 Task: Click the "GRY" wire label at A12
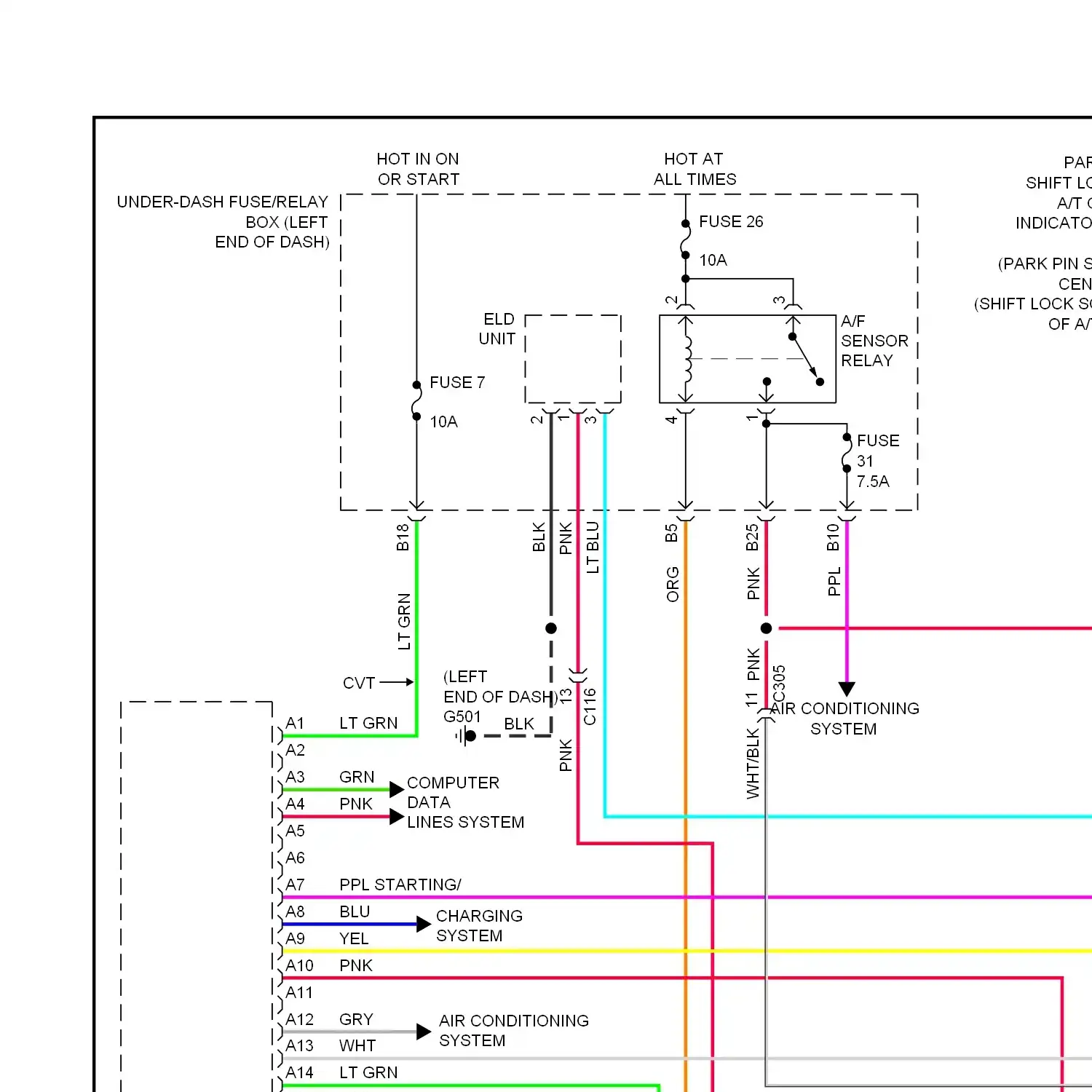(356, 1019)
